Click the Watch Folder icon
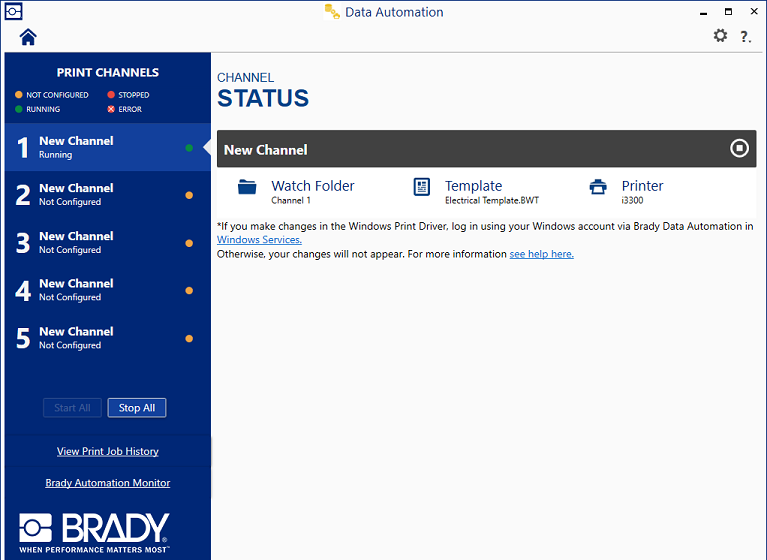The height and width of the screenshot is (560, 767). 248,187
